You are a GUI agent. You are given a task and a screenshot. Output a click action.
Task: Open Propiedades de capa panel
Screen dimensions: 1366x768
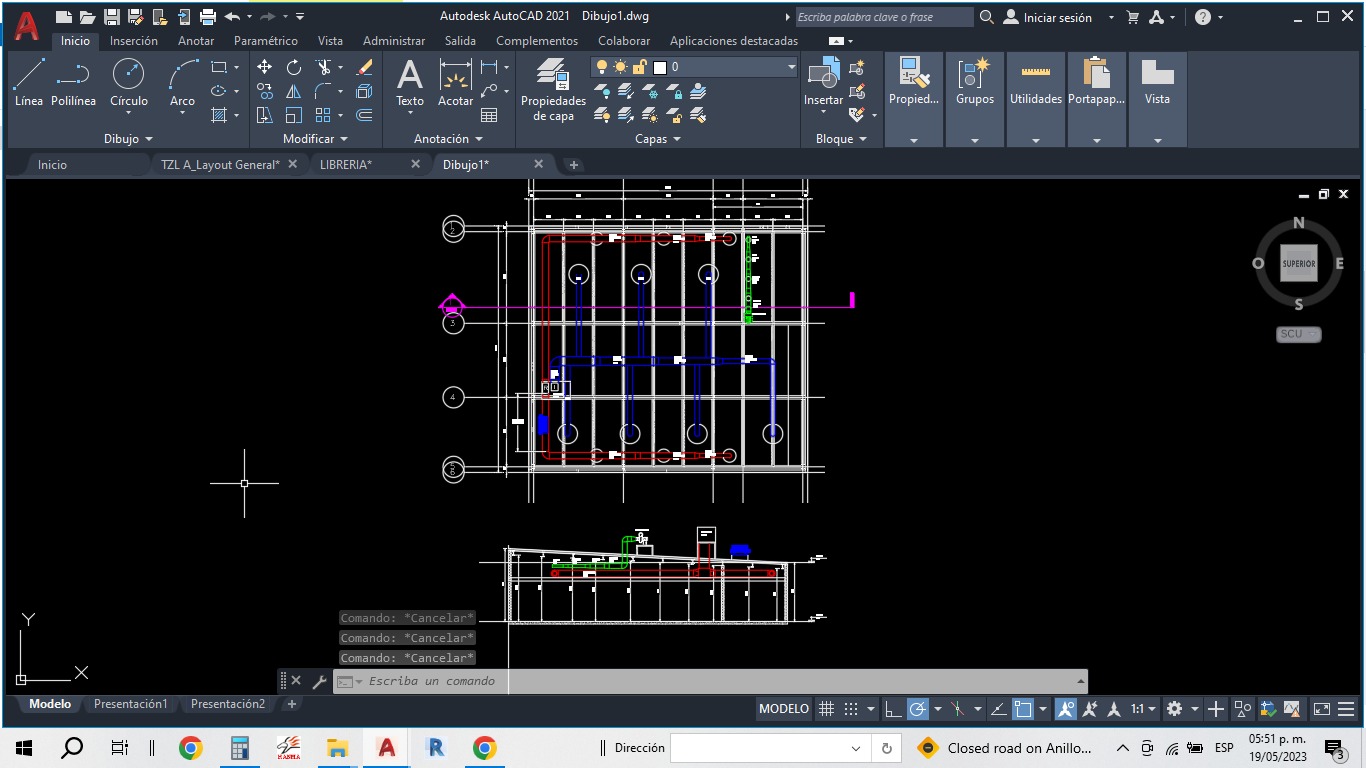[553, 88]
